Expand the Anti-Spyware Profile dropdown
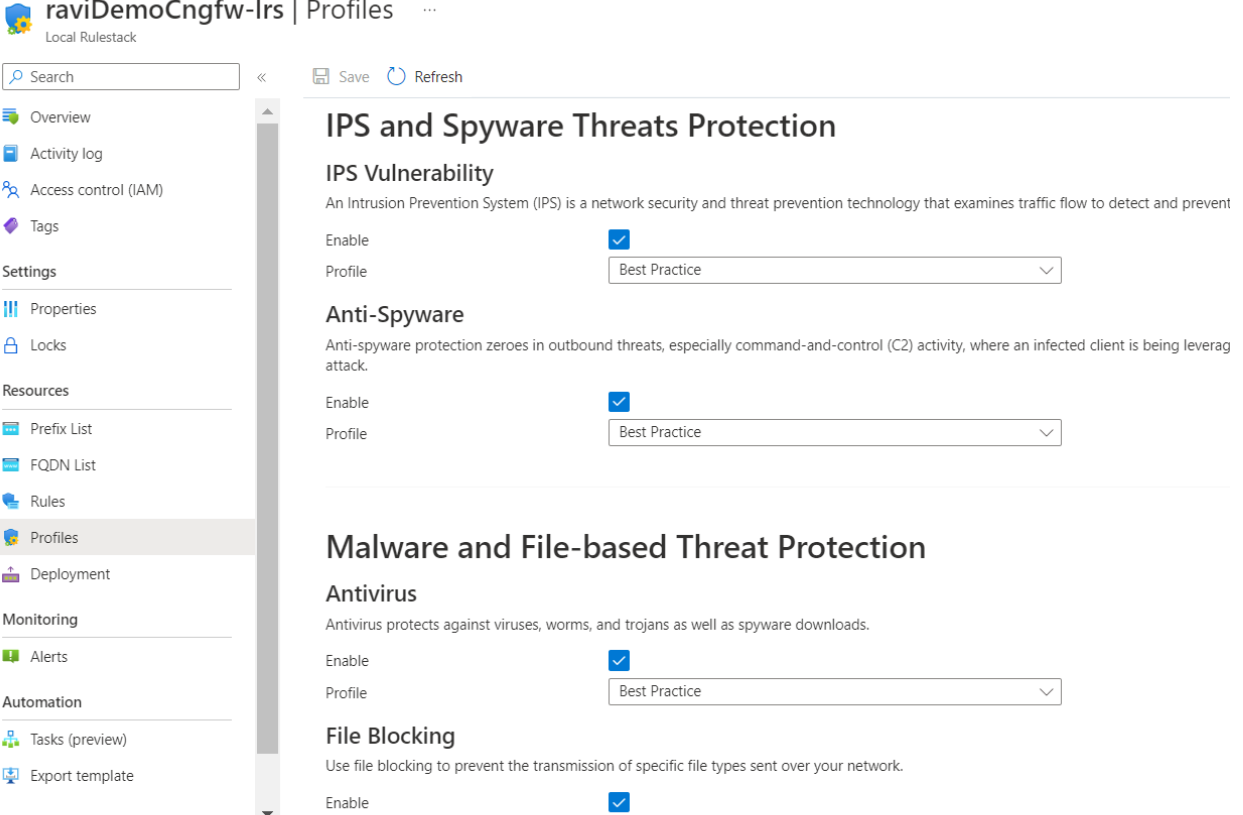 click(x=834, y=432)
